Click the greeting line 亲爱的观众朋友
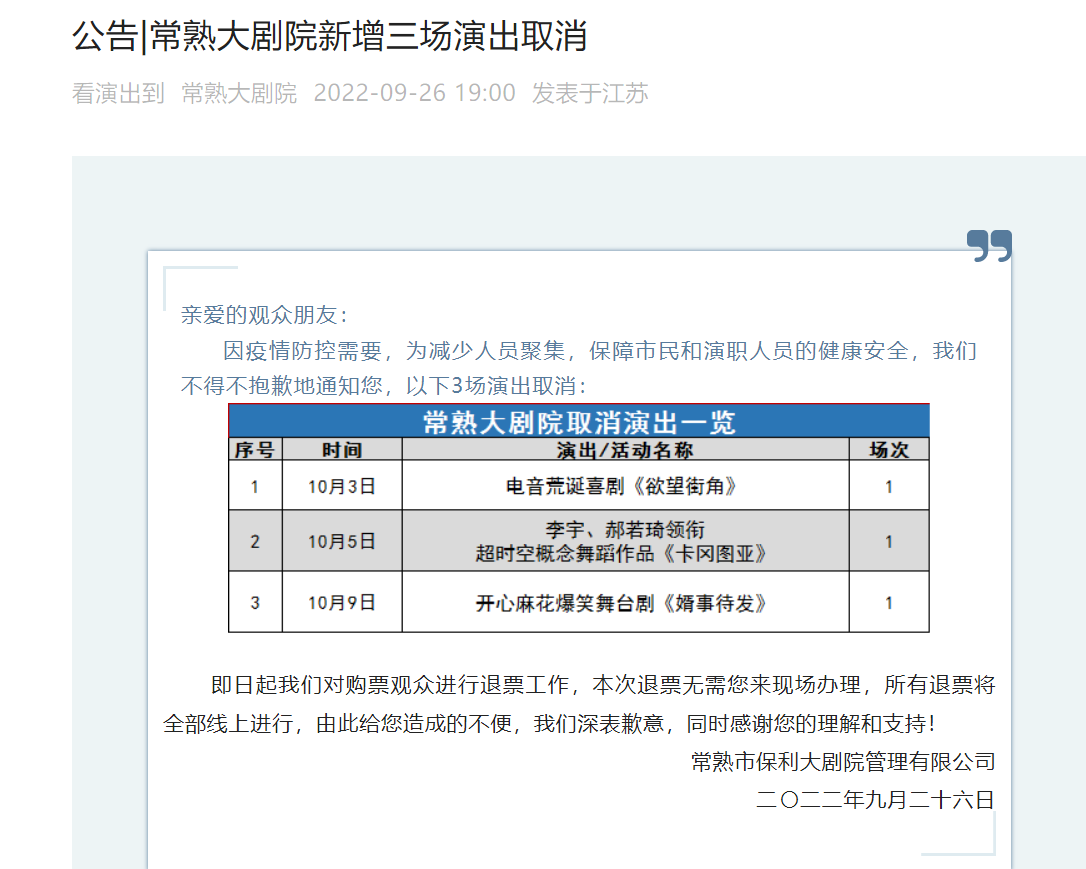The width and height of the screenshot is (1086, 869). (x=264, y=315)
